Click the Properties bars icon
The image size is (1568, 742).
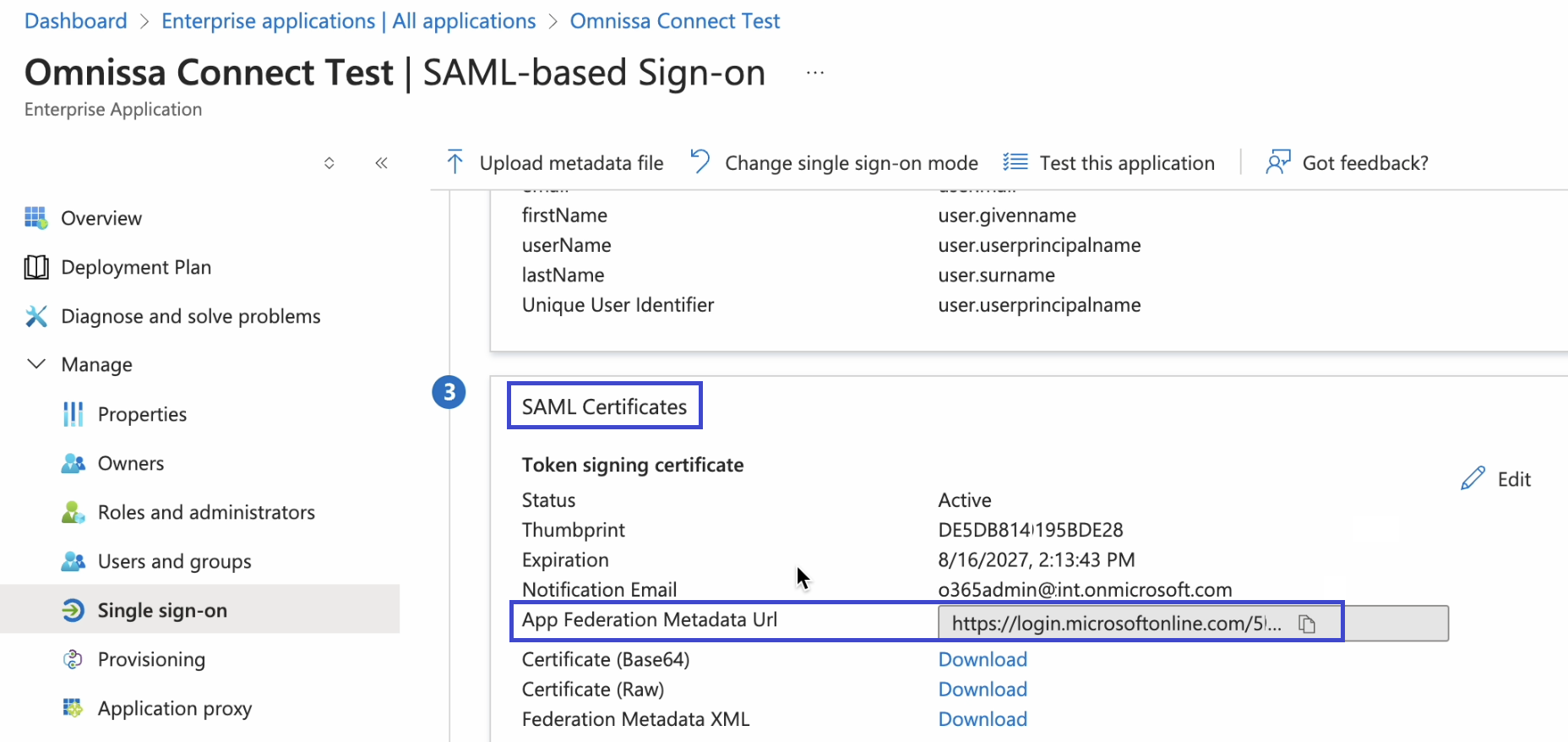point(73,414)
